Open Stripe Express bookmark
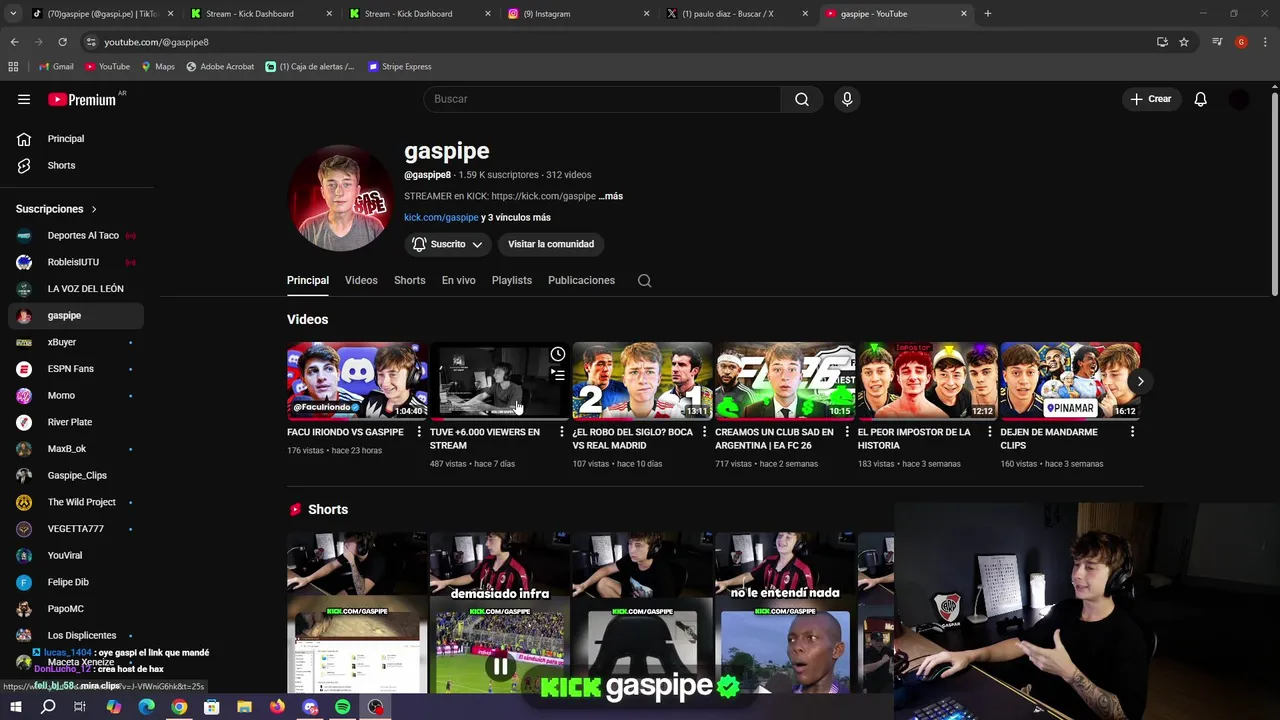The image size is (1280, 720). click(x=400, y=67)
